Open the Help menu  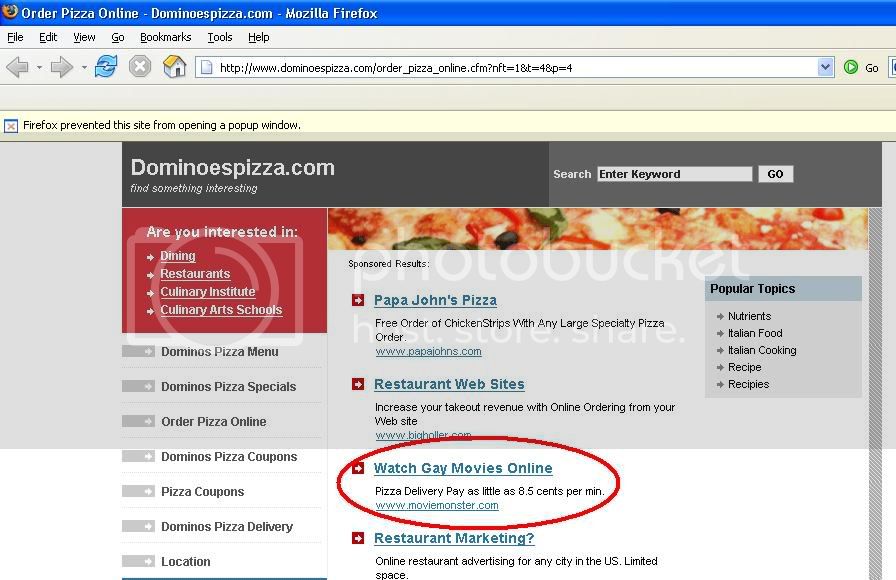click(x=258, y=37)
